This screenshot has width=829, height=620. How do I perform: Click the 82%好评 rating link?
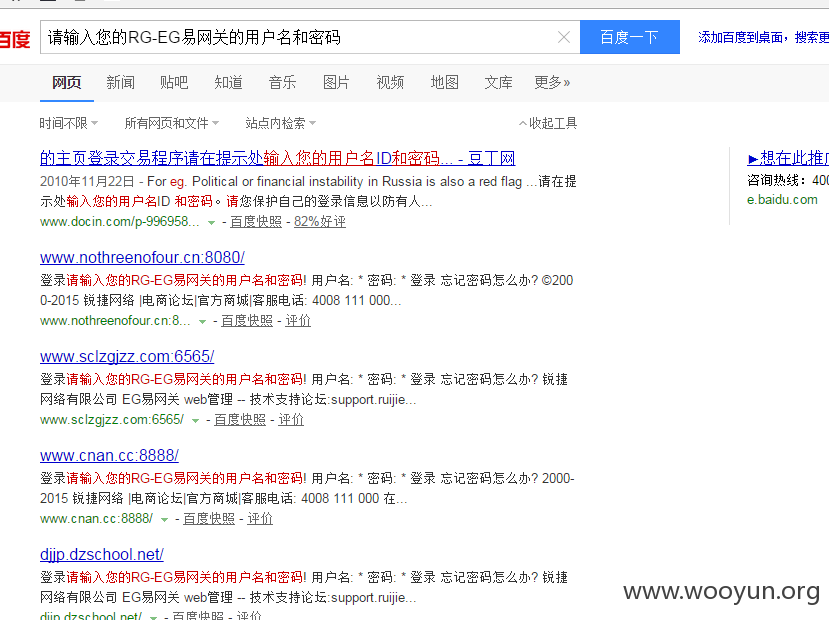click(320, 221)
